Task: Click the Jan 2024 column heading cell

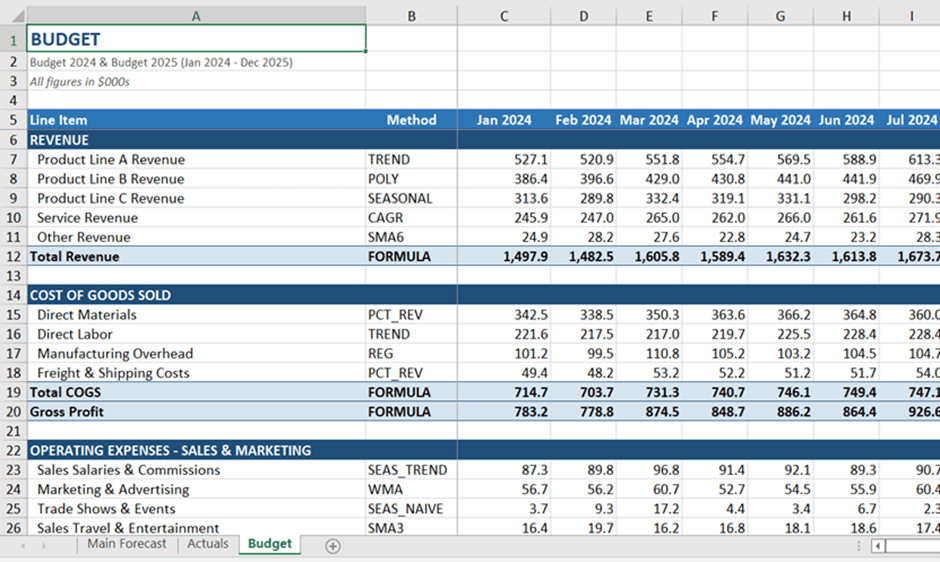Action: click(504, 120)
